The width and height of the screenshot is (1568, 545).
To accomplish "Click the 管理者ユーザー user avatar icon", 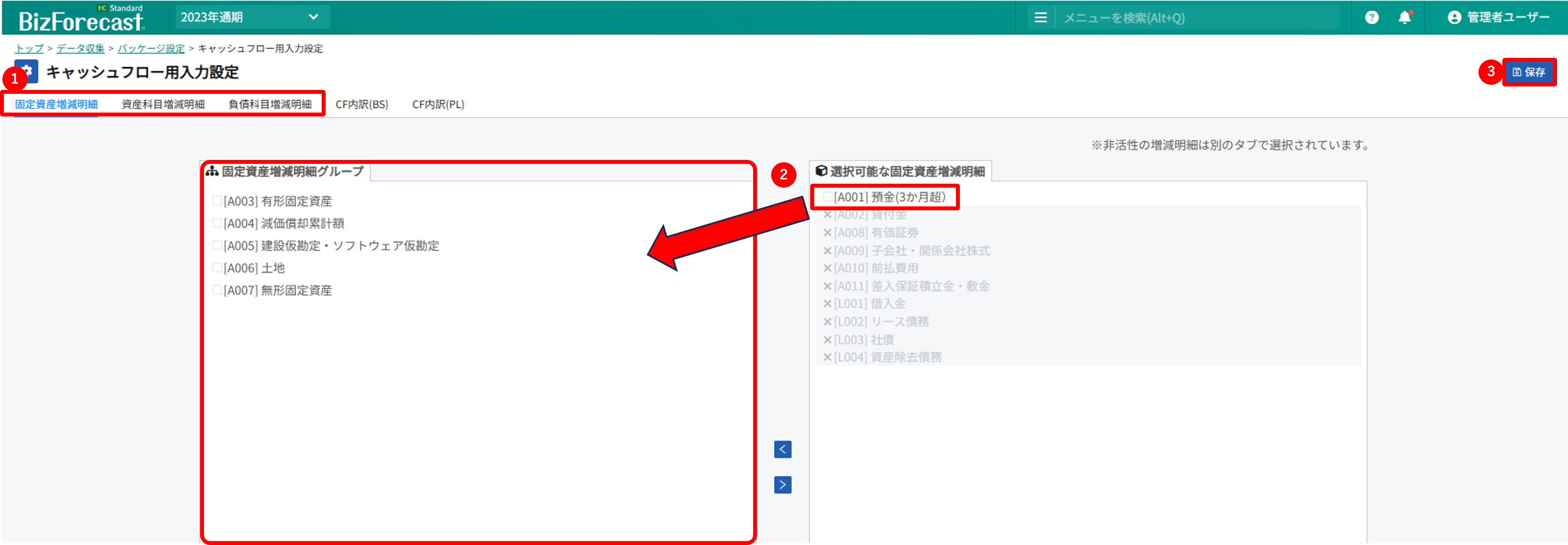I will click(1454, 18).
